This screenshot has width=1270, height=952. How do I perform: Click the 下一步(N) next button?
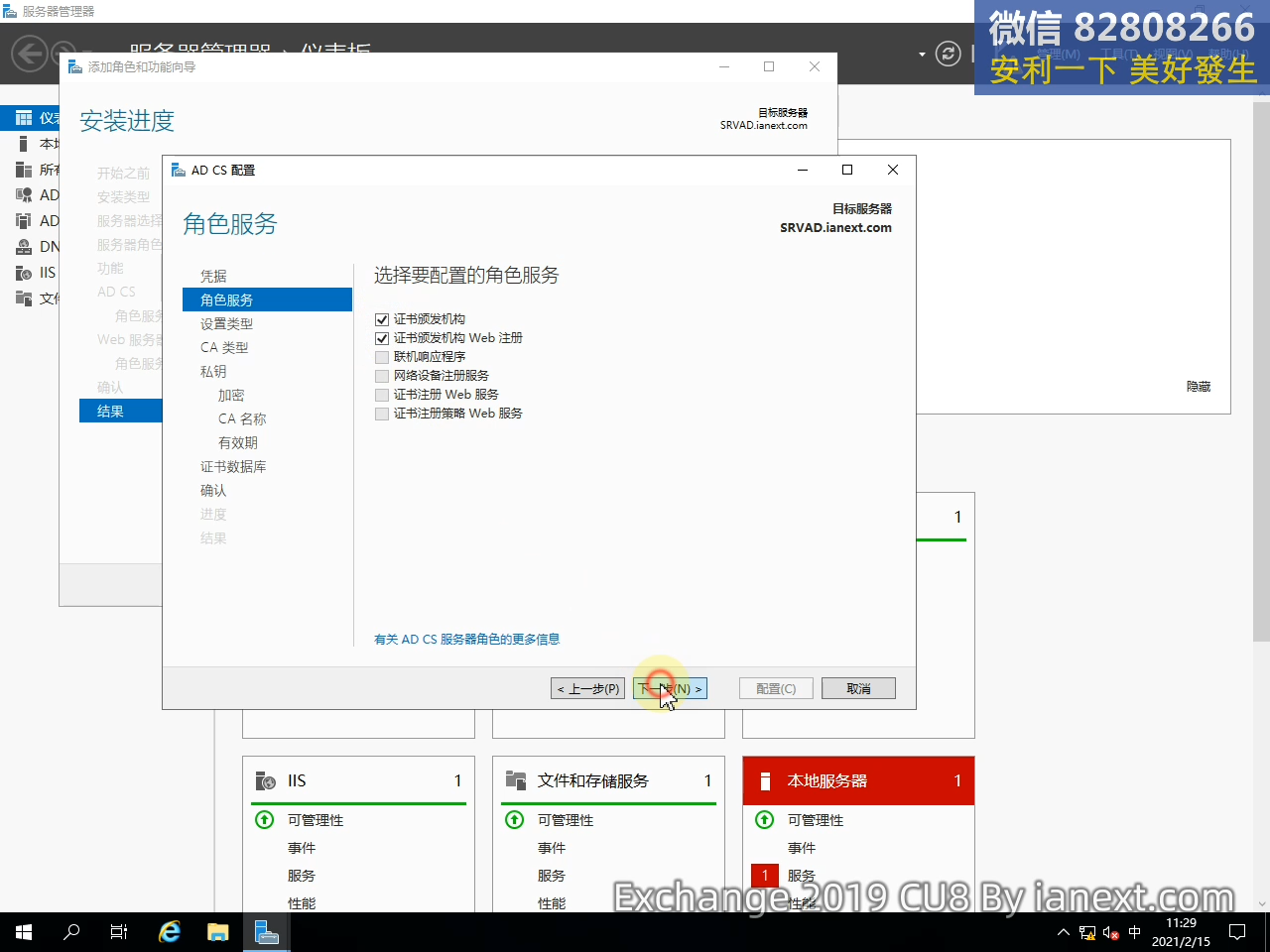click(x=670, y=688)
